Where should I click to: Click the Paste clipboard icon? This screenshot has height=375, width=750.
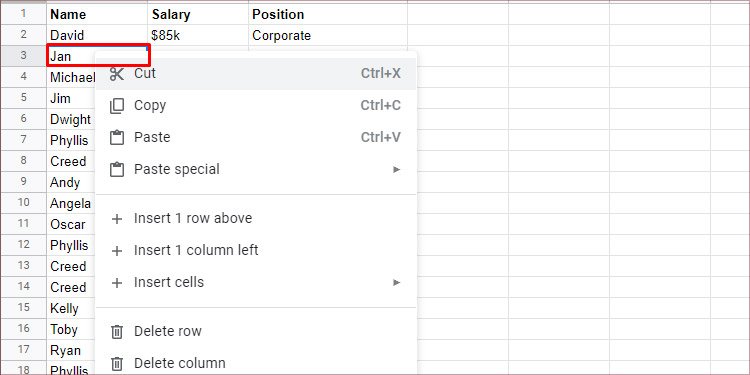click(117, 138)
